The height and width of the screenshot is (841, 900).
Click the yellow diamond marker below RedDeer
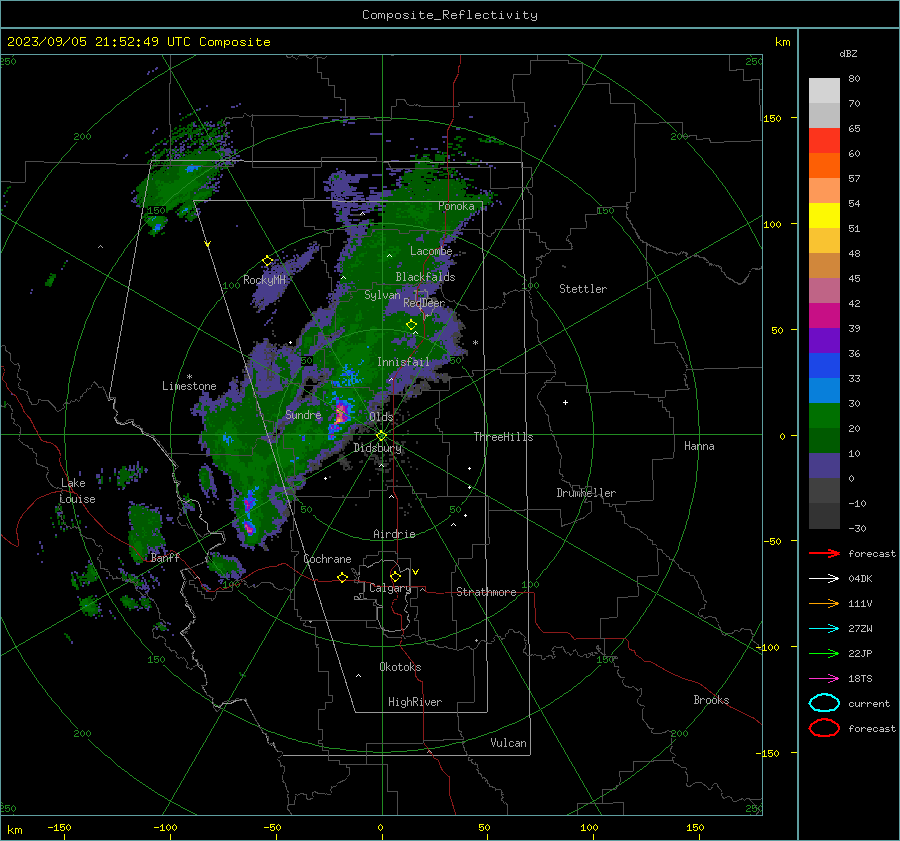(x=411, y=325)
